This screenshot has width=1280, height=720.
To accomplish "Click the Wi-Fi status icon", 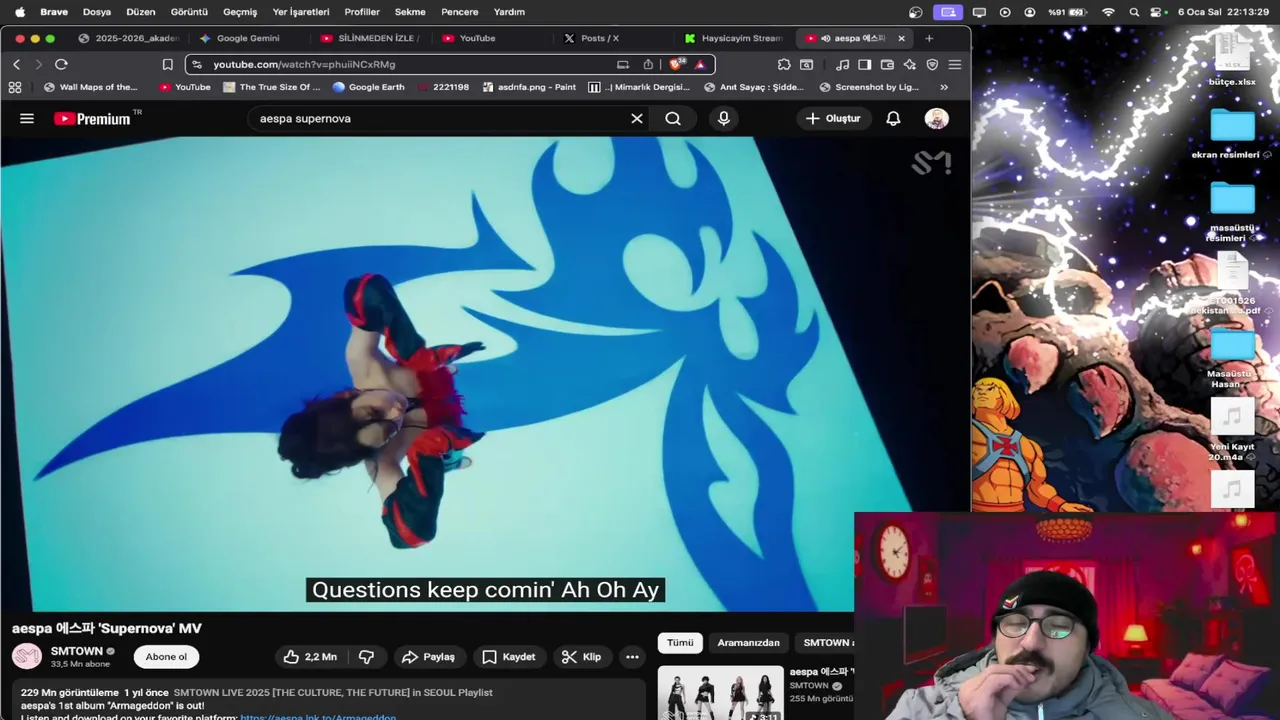I will click(x=1108, y=12).
